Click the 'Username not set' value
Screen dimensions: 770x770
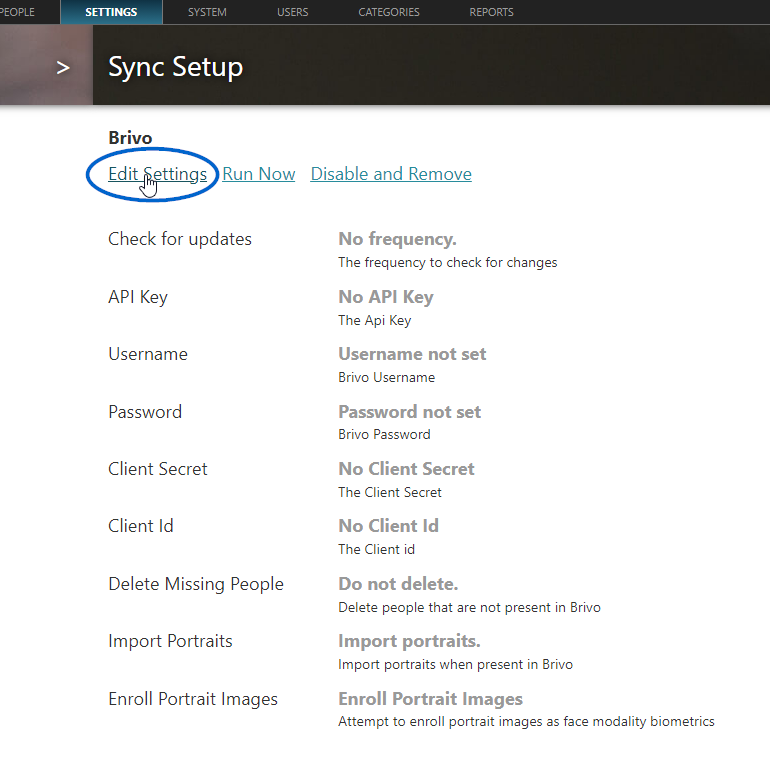click(412, 354)
